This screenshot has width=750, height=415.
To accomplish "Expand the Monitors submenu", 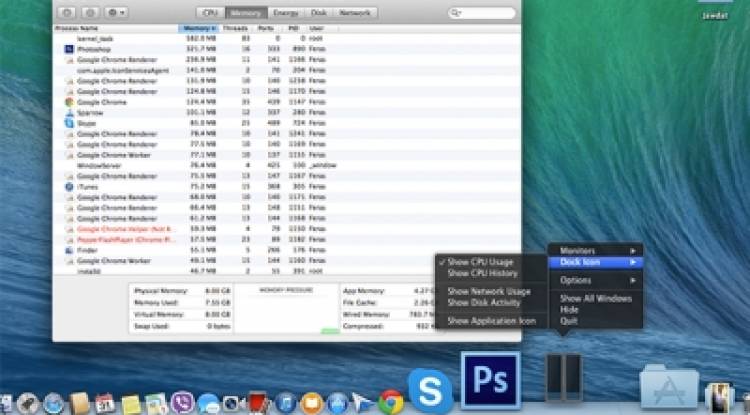I will click(596, 251).
